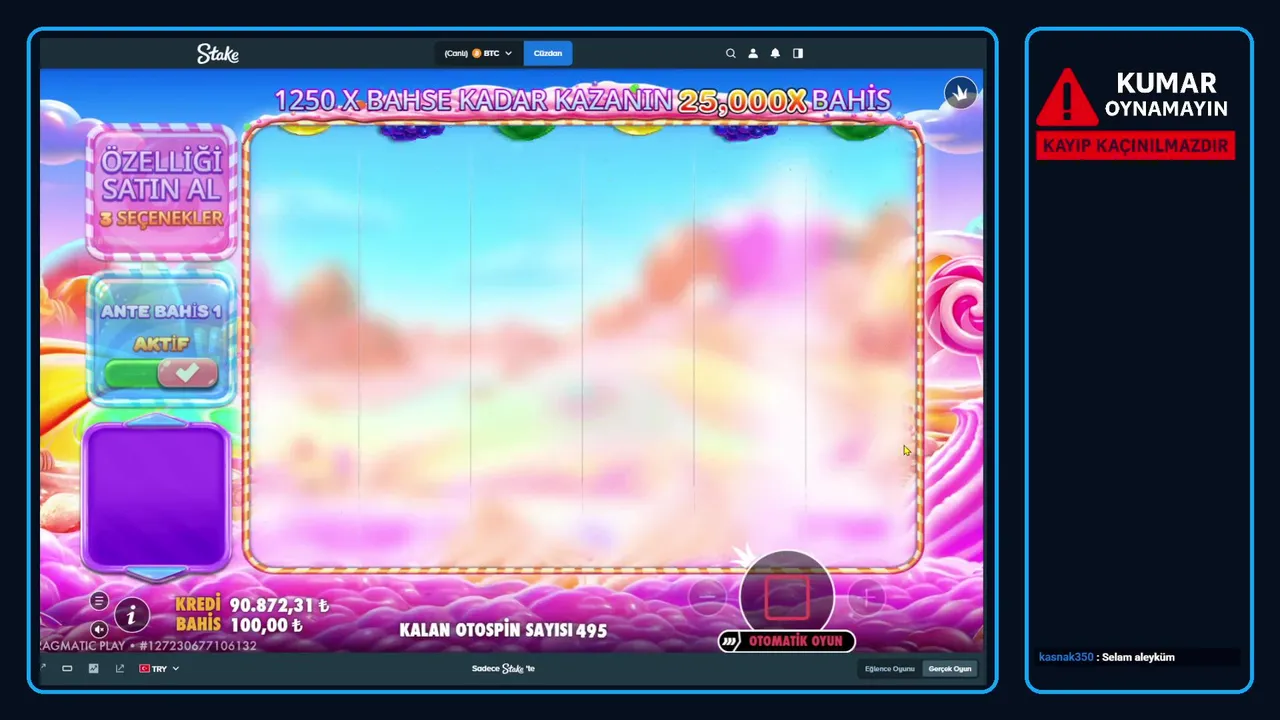
Task: Click the fullscreen arrow icon in footer
Action: (44, 668)
